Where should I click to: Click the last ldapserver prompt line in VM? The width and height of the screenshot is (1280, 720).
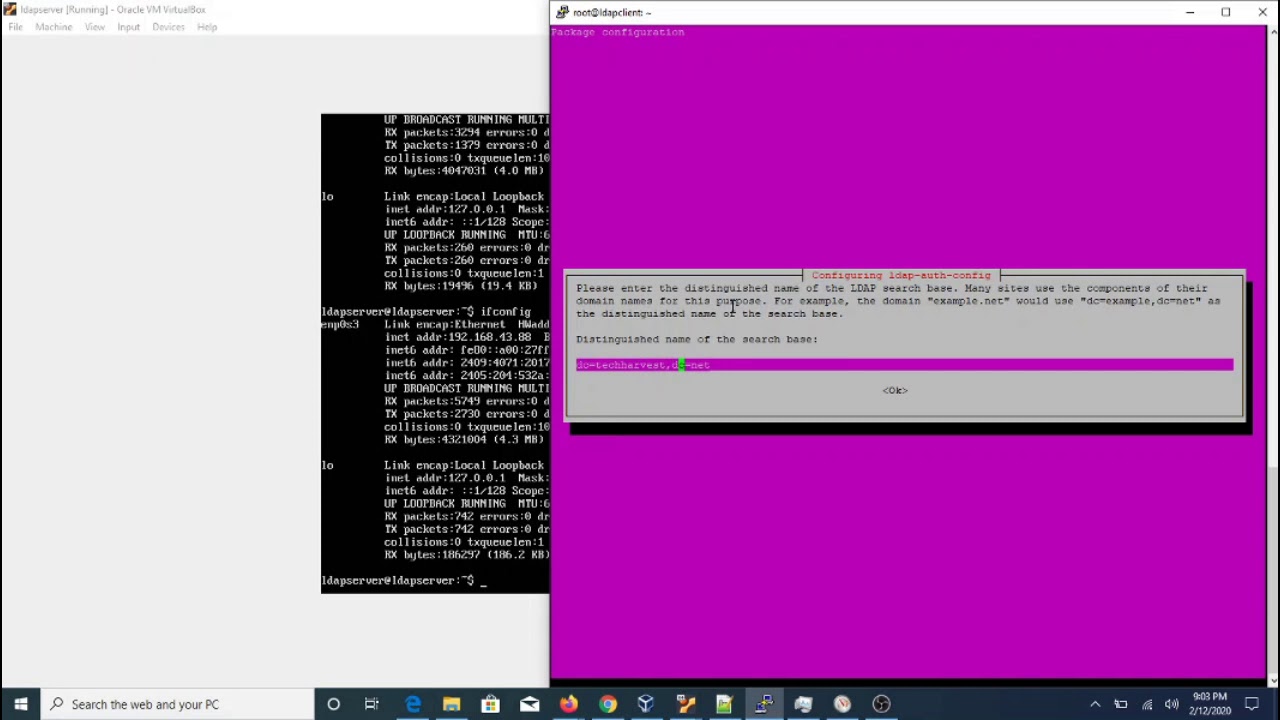(404, 580)
